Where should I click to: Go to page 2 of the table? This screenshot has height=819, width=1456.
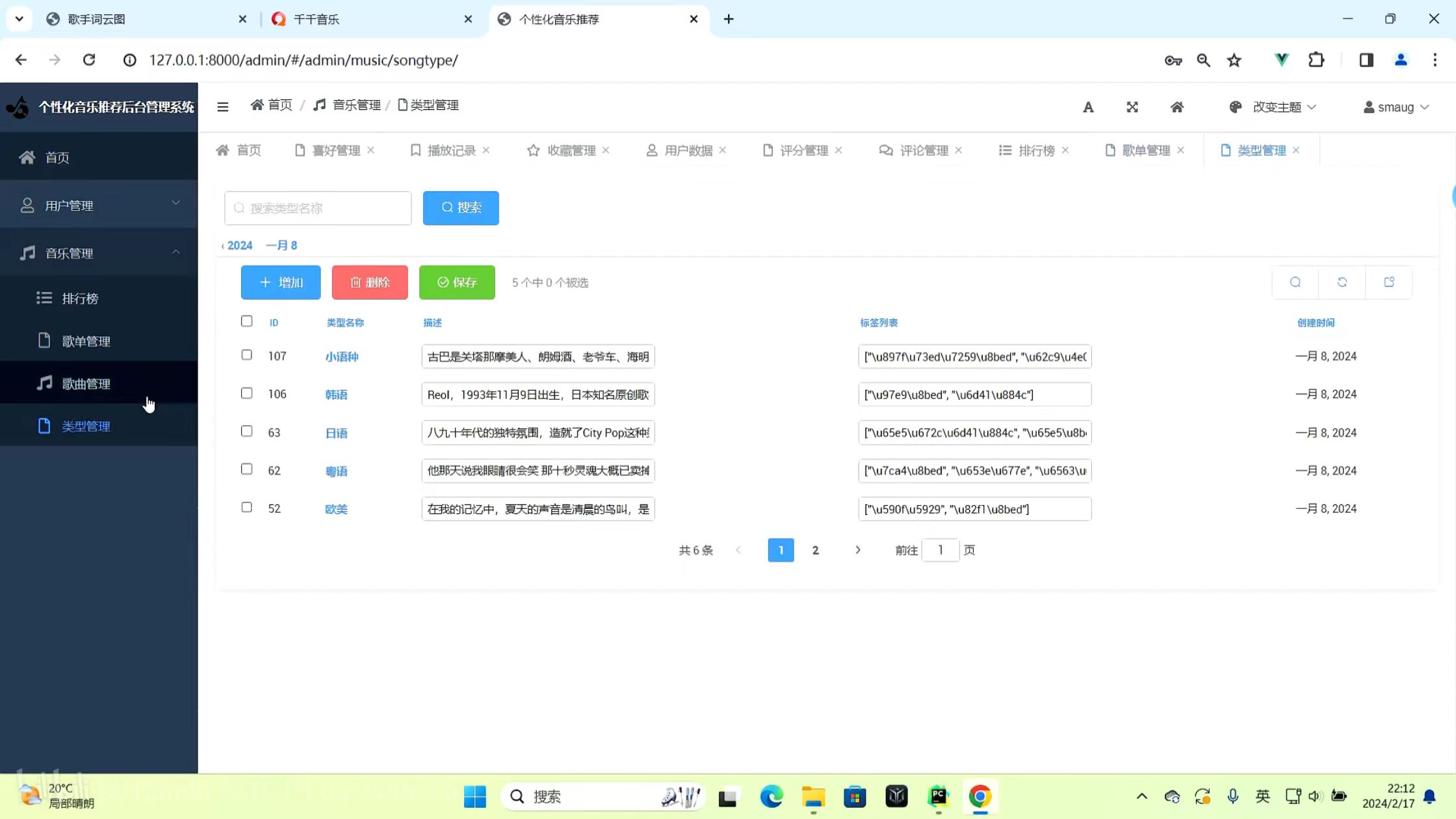click(816, 550)
